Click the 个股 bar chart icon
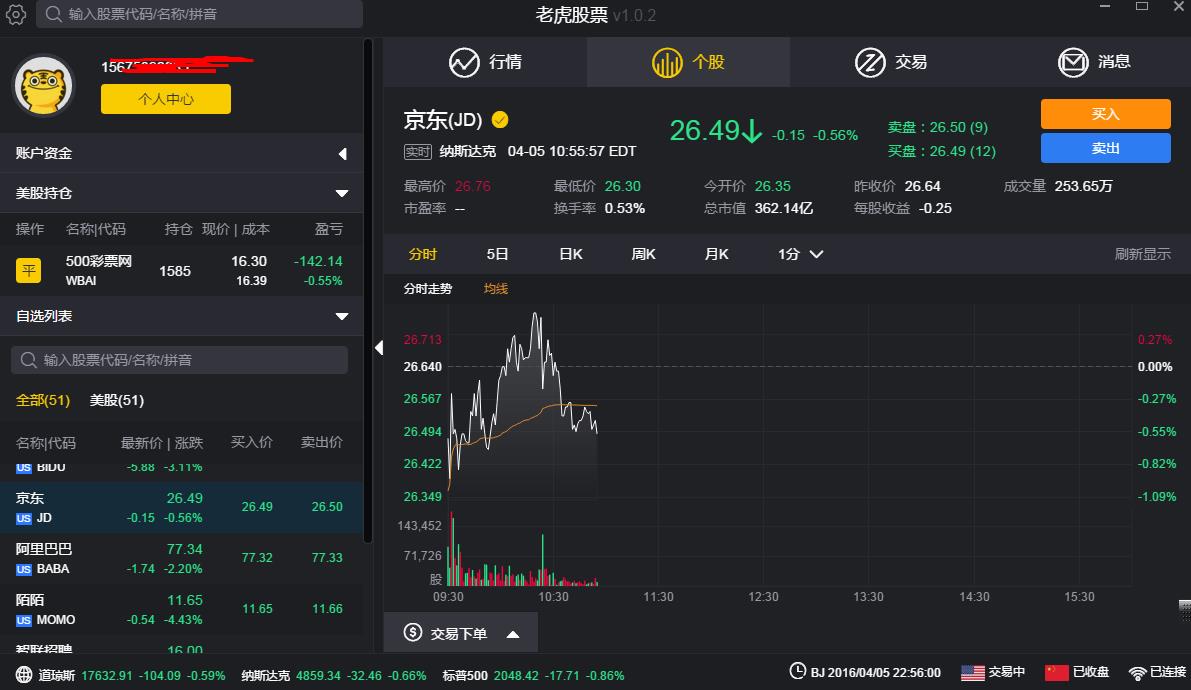1191x690 pixels. coord(667,62)
